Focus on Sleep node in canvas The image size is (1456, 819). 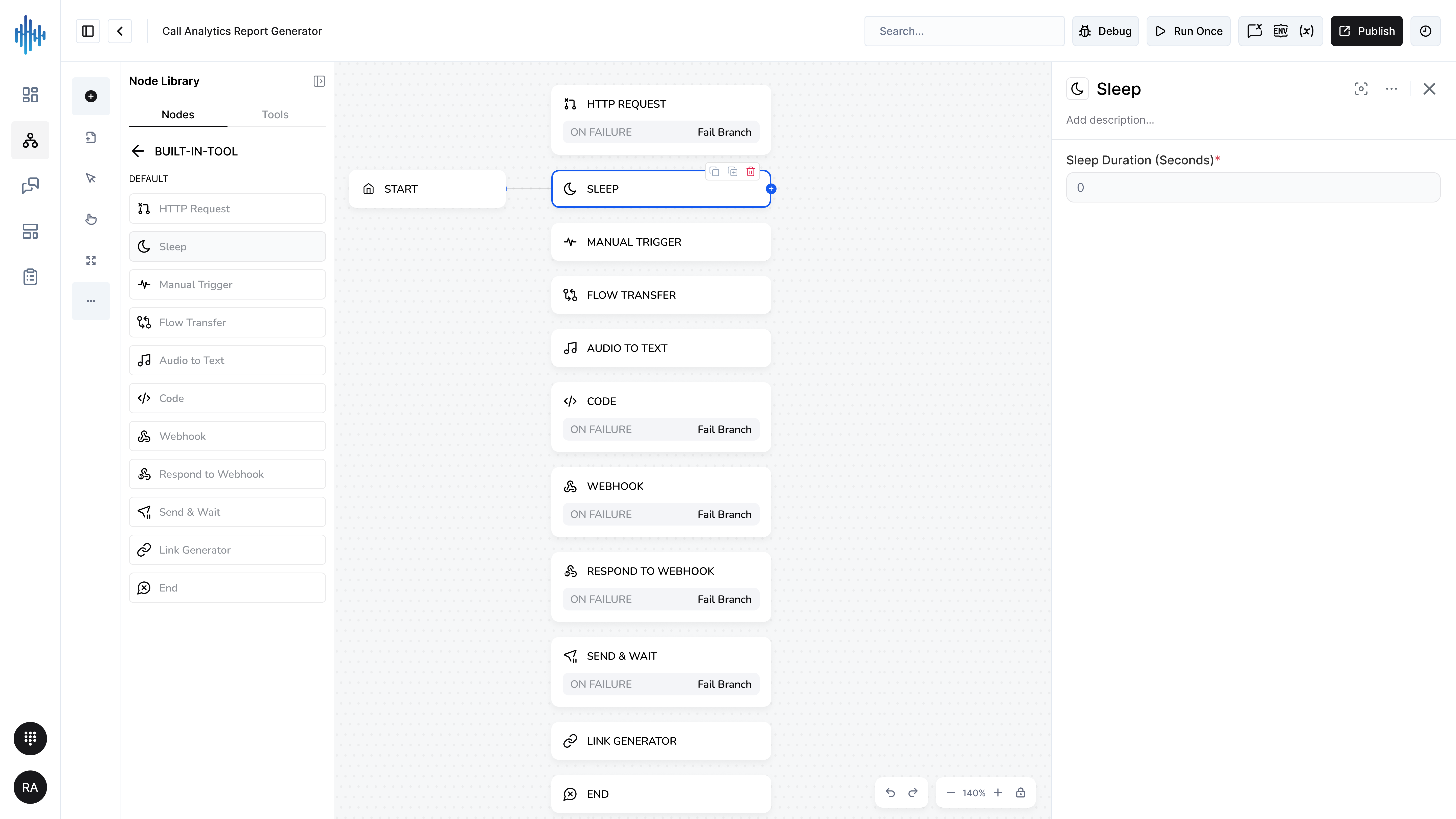click(x=1361, y=89)
